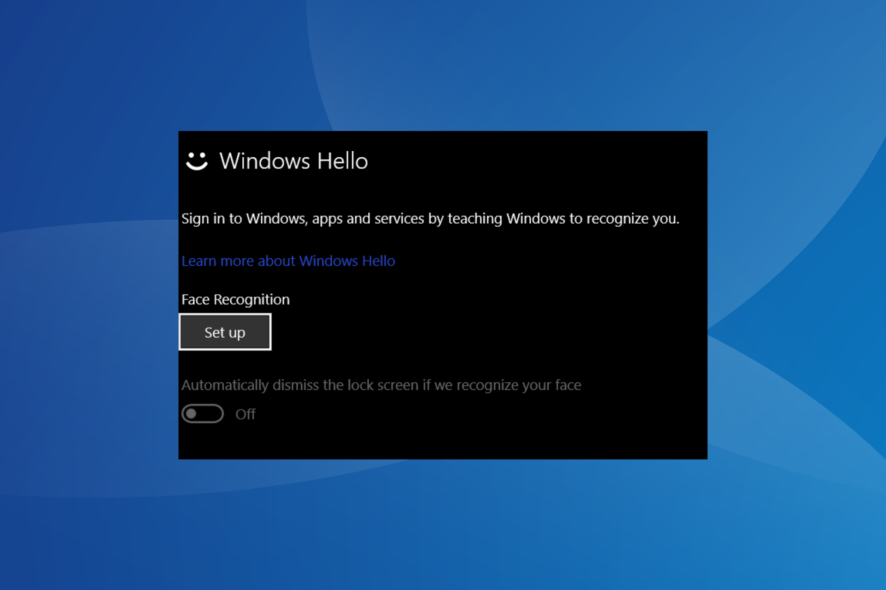Click the Set up button for Face Recognition
Screen dimensions: 886x590
(225, 332)
